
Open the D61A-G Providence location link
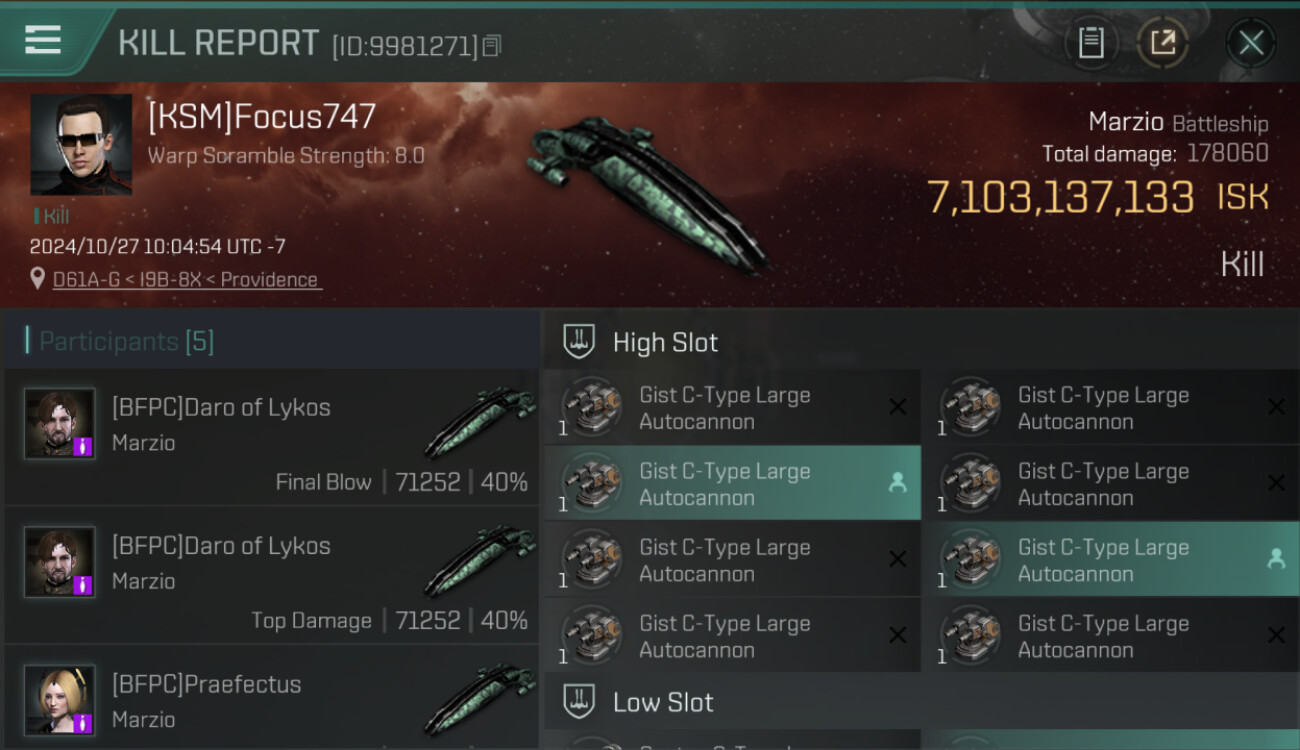pos(186,280)
